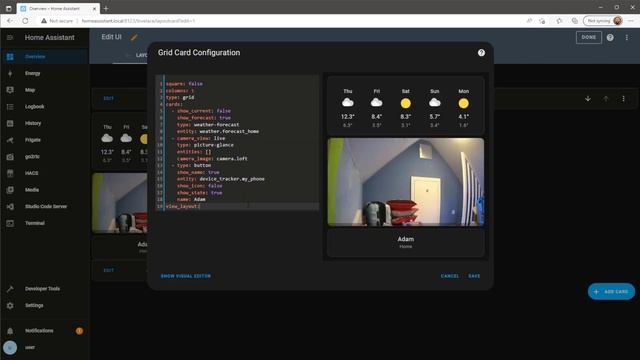Viewport: 640px width, 360px height.
Task: Click the go2rtc sidebar icon
Action: 10,157
